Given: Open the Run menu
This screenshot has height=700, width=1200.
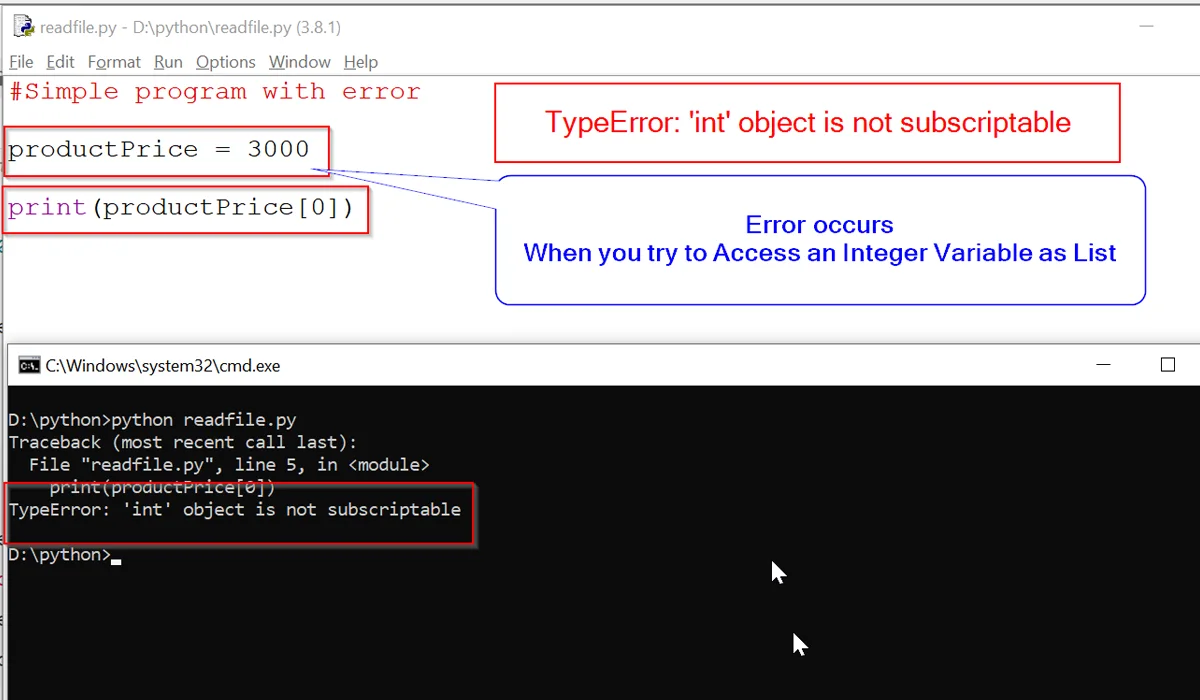Looking at the screenshot, I should tap(167, 62).
